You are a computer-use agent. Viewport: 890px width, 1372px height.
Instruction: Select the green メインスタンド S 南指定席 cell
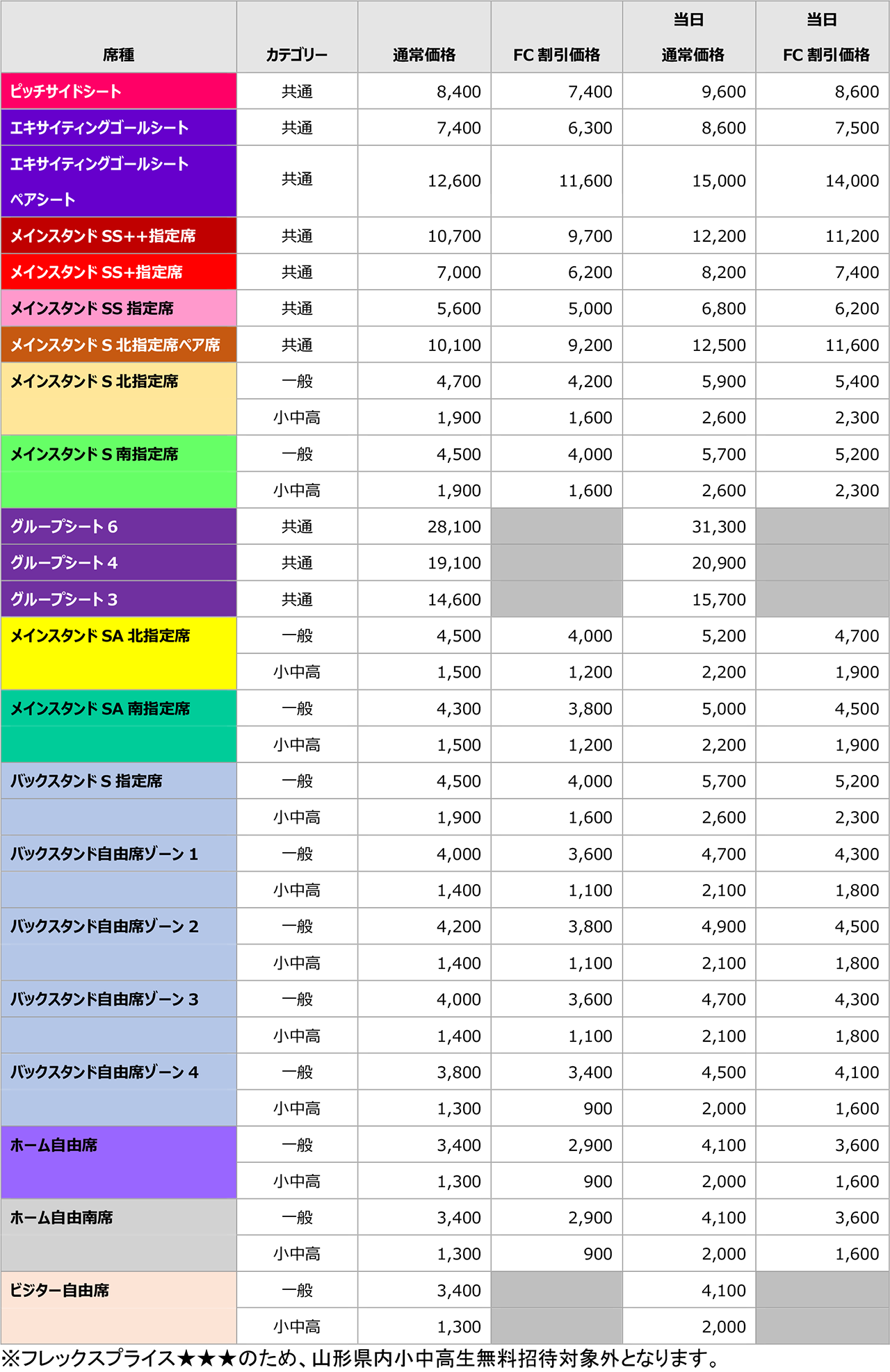pyautogui.click(x=118, y=471)
